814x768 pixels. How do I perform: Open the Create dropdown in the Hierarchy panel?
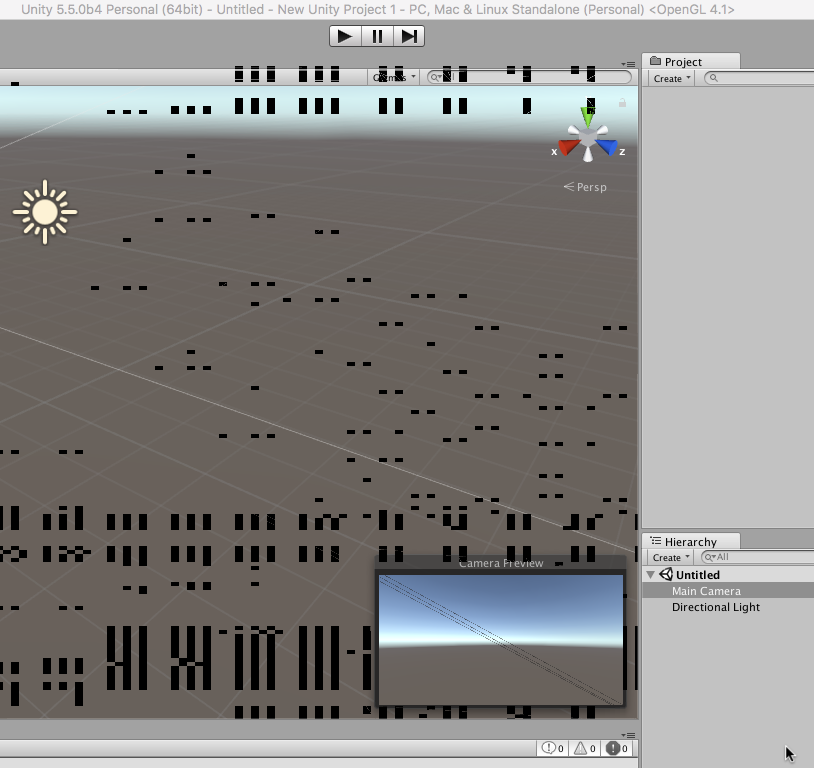pos(668,557)
